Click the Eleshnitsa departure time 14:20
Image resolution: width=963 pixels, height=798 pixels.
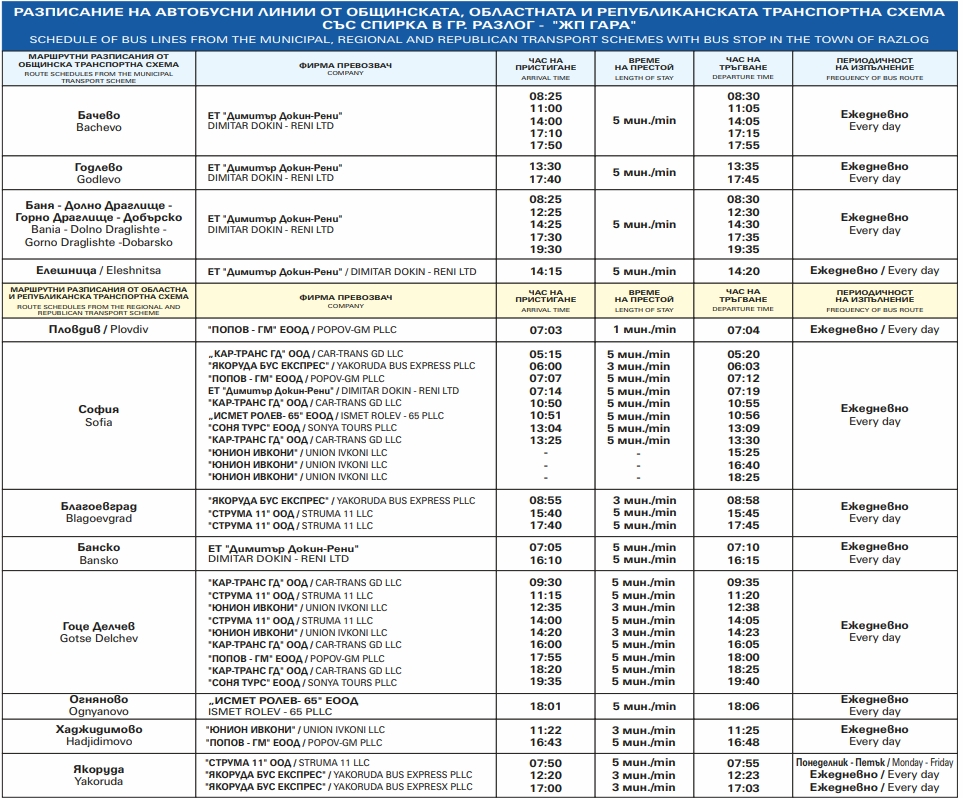point(743,271)
